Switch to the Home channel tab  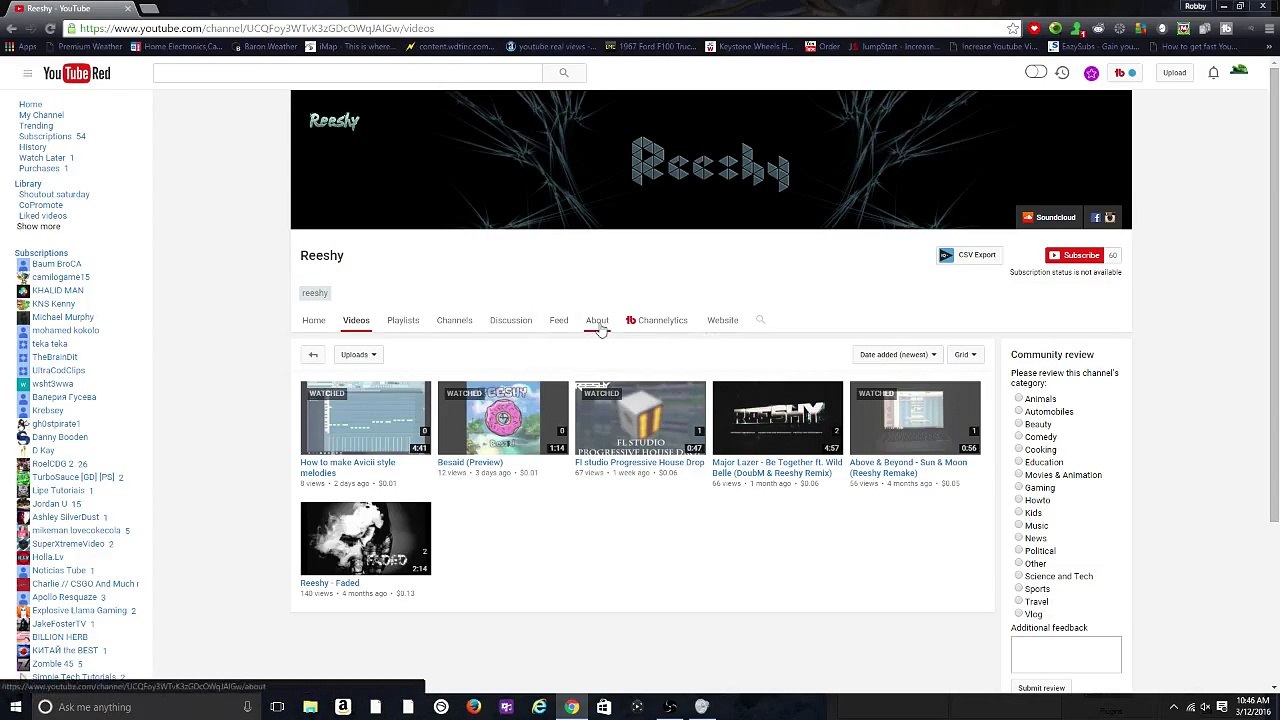pyautogui.click(x=313, y=320)
